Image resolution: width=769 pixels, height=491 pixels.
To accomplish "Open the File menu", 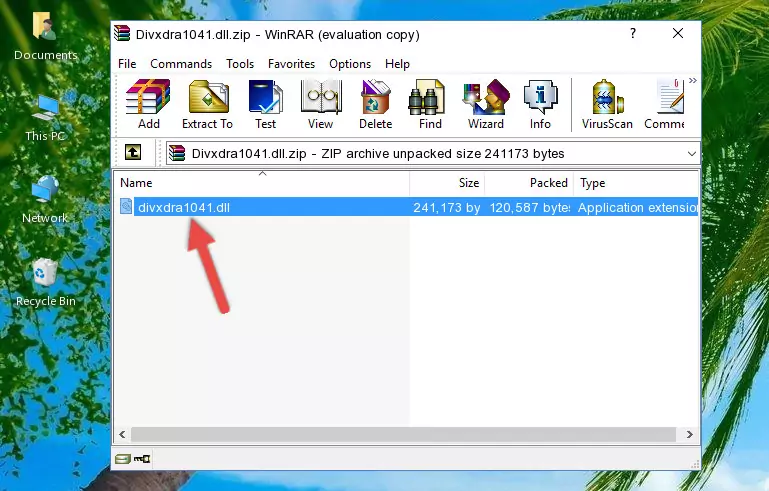I will (x=127, y=64).
